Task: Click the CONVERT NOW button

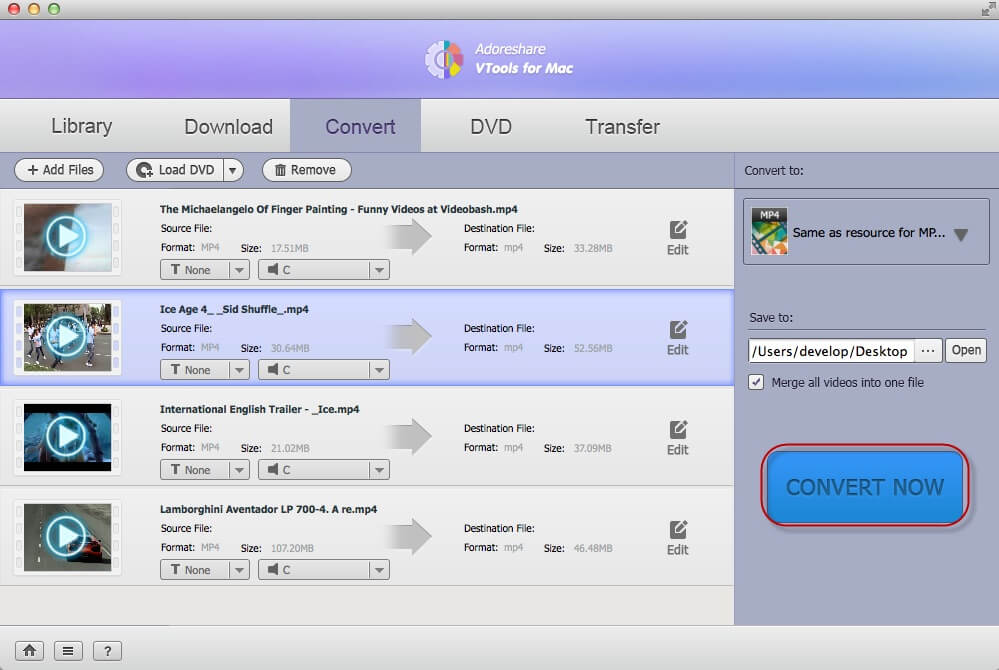Action: [x=863, y=487]
